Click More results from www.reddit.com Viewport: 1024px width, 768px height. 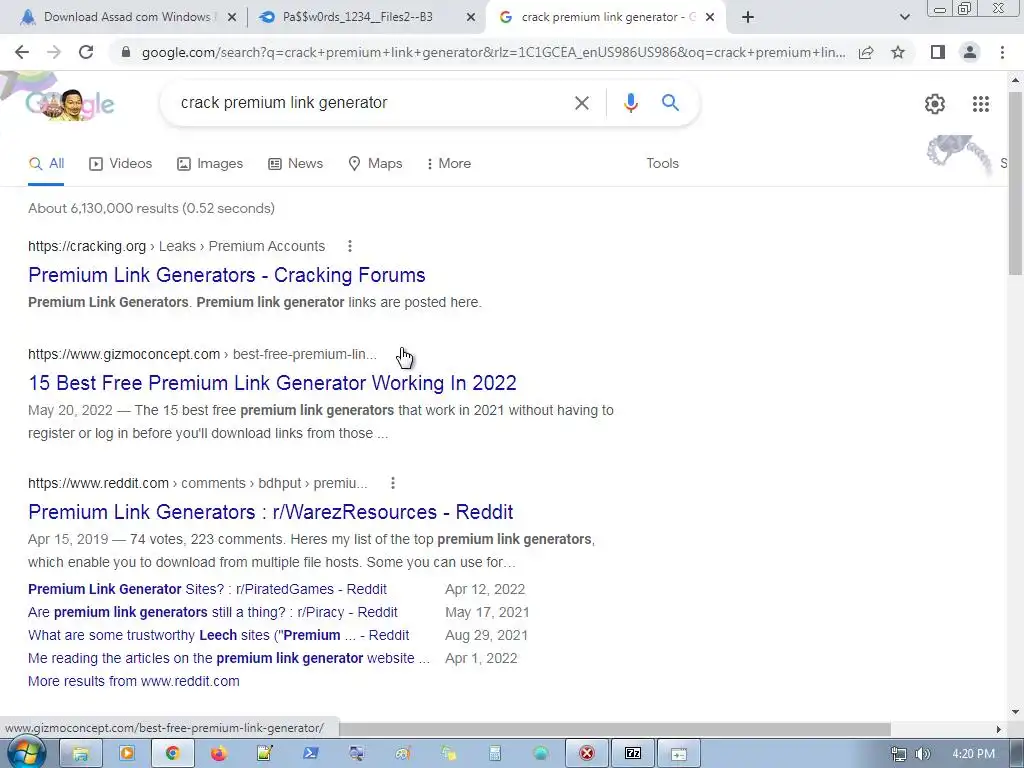(x=134, y=681)
